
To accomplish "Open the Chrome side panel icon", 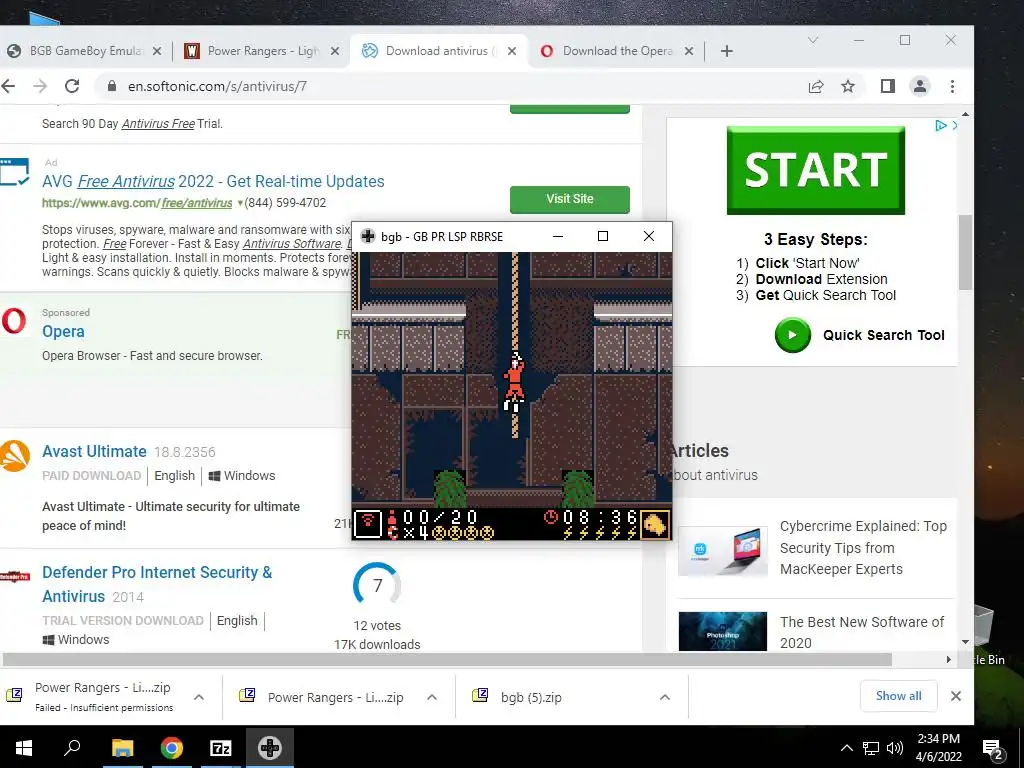I will [888, 86].
